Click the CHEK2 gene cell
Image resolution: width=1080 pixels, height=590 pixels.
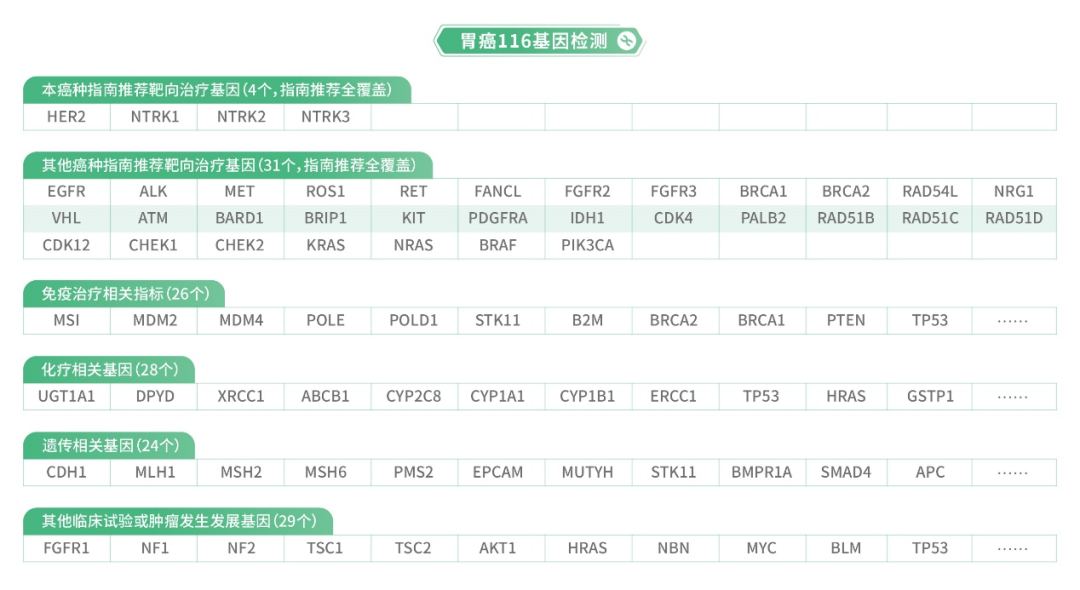tap(241, 245)
